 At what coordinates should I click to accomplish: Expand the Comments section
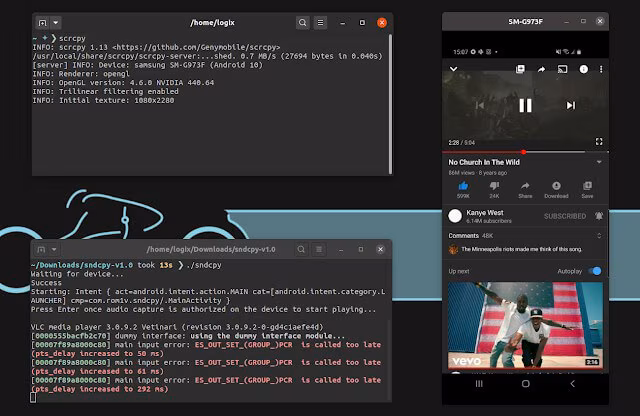599,236
